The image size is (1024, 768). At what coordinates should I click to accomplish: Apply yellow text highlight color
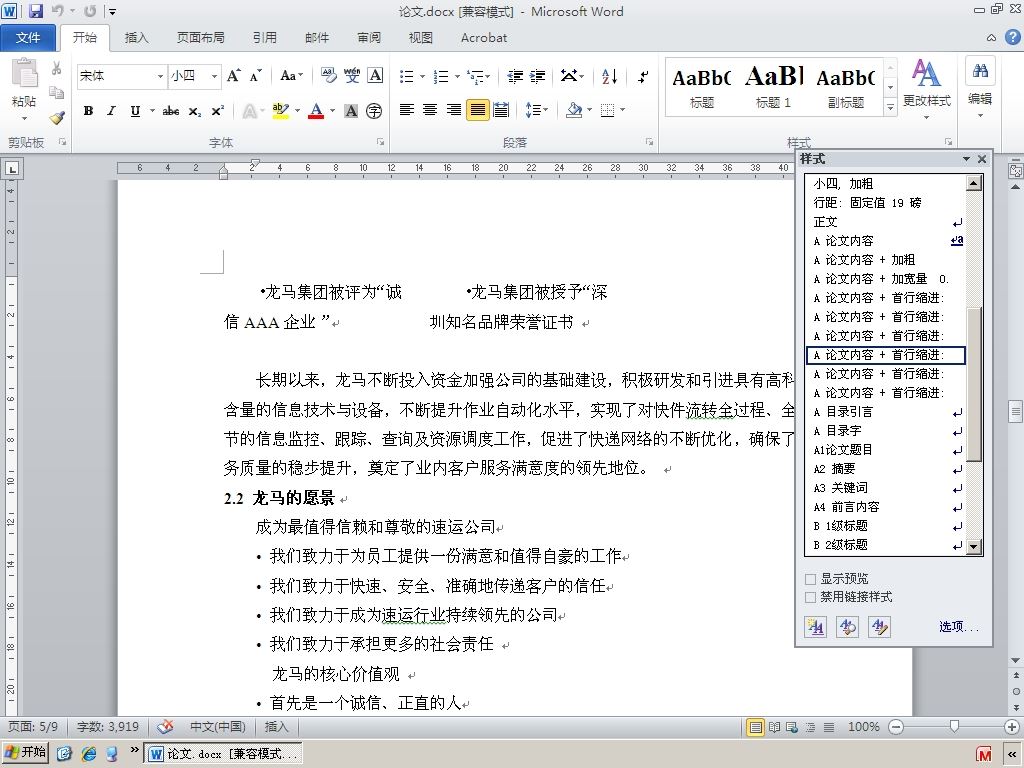(x=281, y=111)
